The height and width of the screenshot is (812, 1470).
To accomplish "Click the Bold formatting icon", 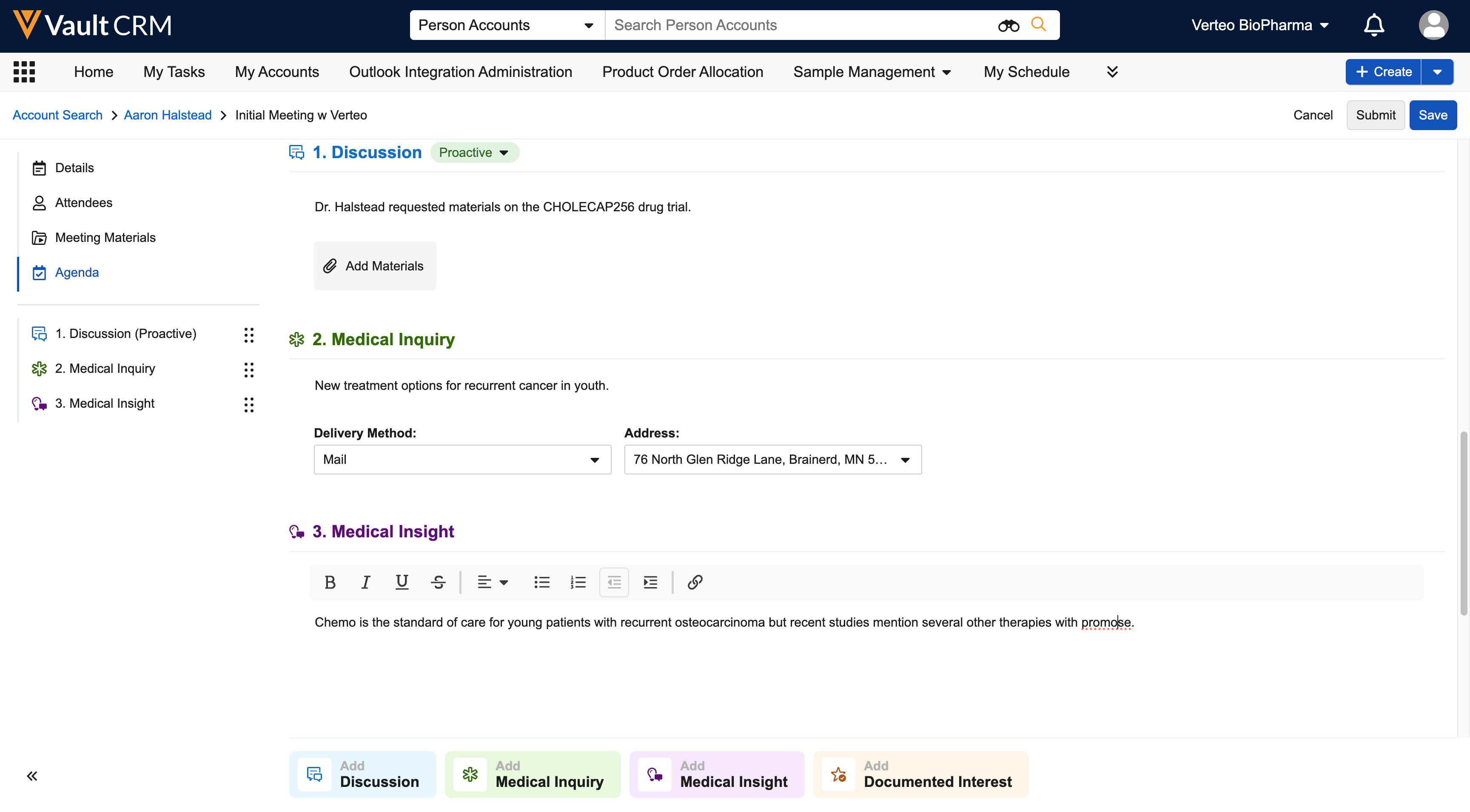I will click(330, 582).
